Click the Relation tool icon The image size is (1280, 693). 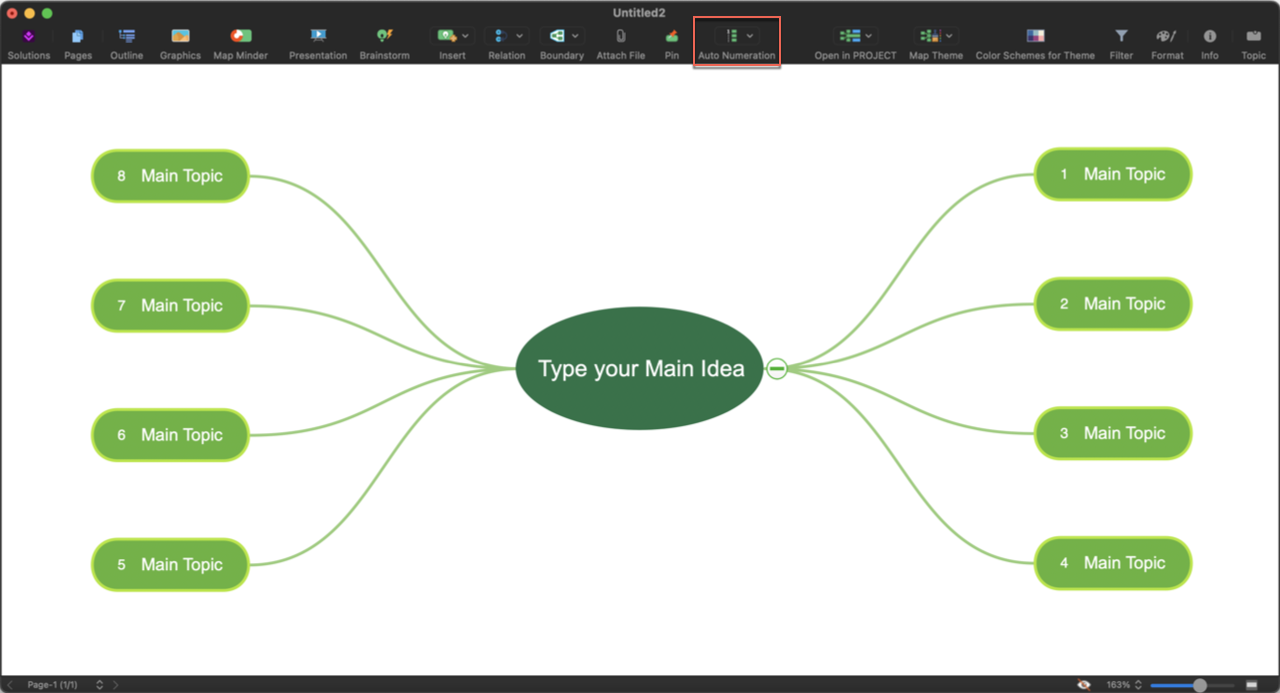coord(501,35)
